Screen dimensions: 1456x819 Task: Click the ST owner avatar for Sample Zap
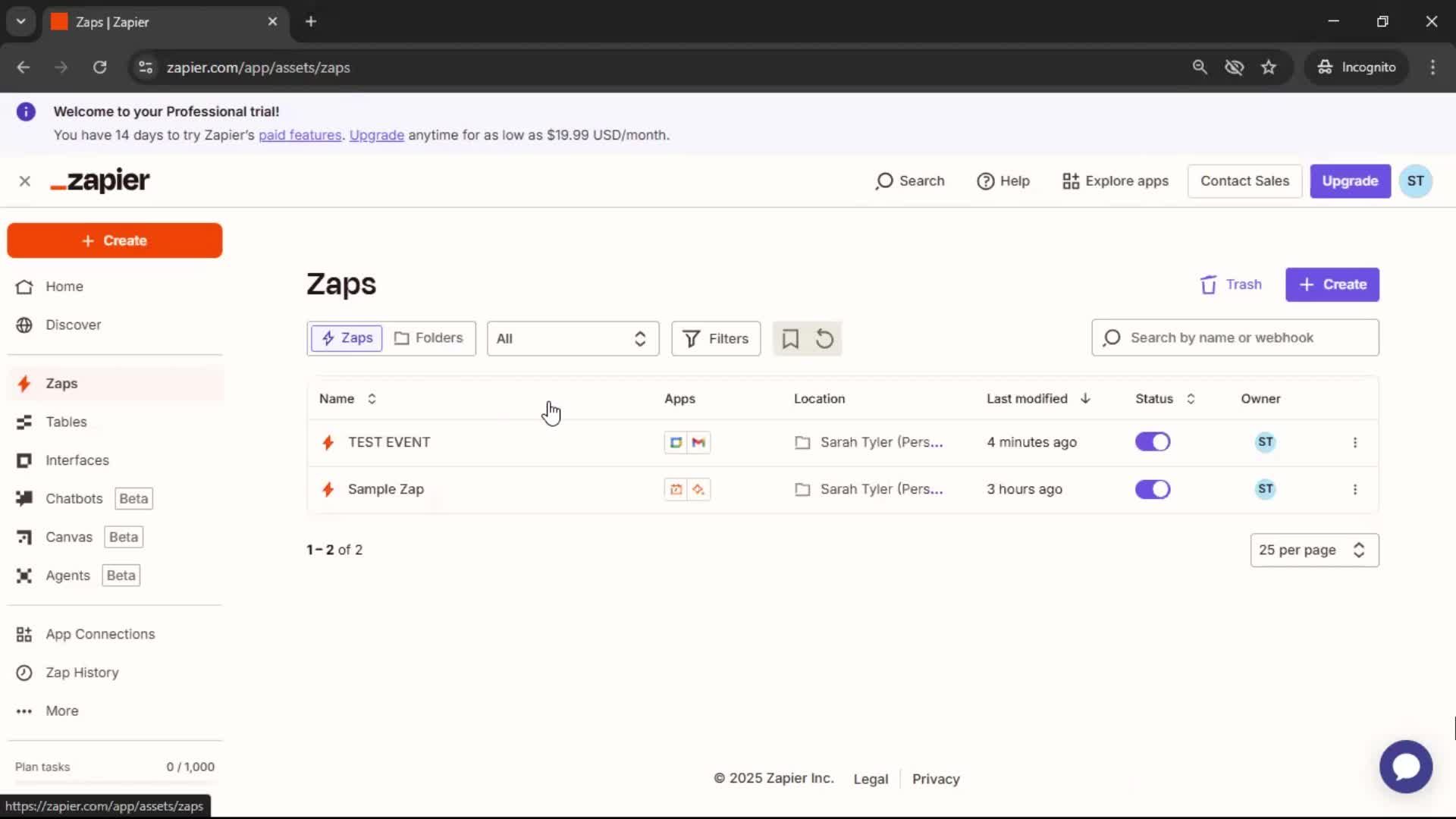[x=1265, y=489]
